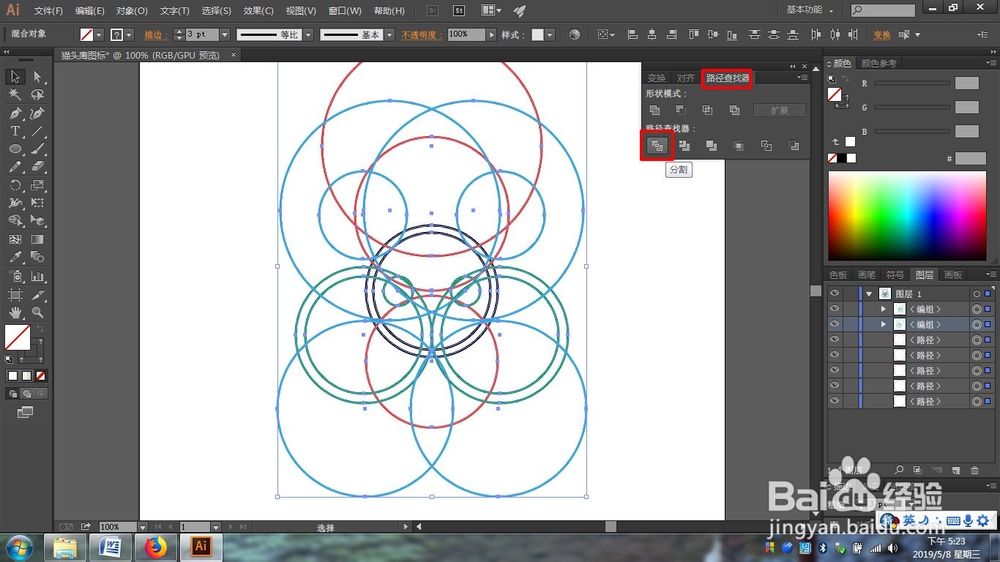Select the Artboard tool
Viewport: 1000px width, 562px height.
pyautogui.click(x=15, y=295)
